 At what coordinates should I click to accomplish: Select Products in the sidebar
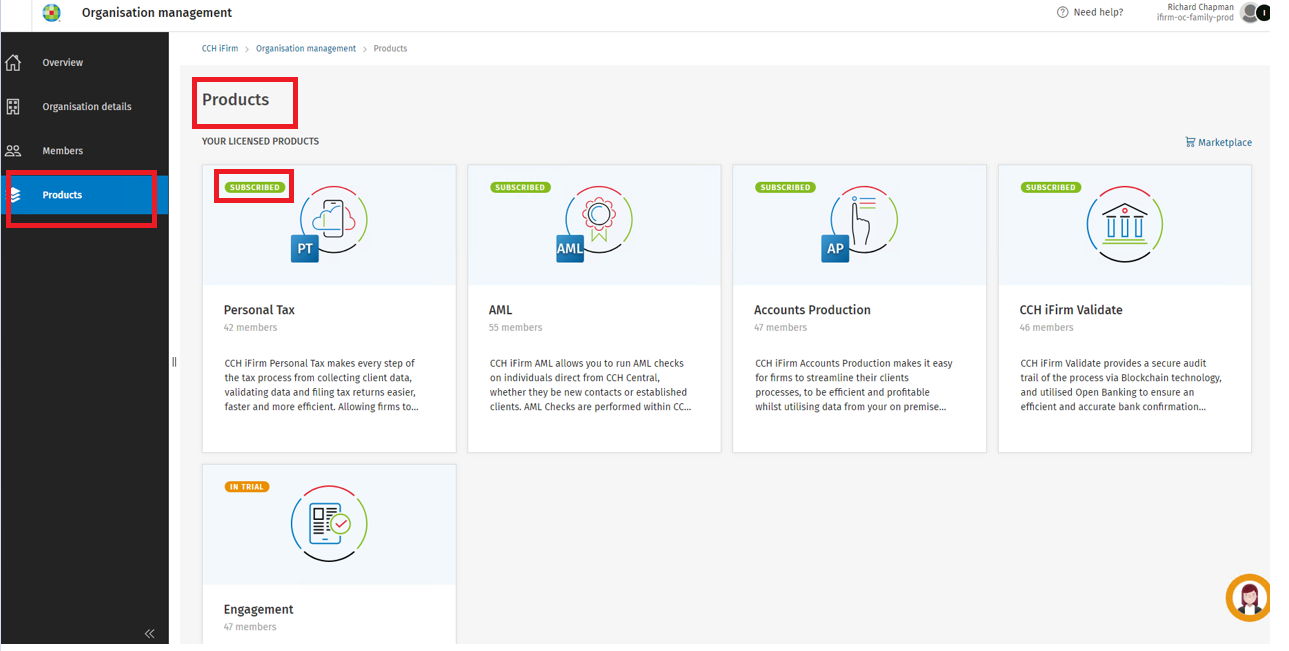[62, 195]
